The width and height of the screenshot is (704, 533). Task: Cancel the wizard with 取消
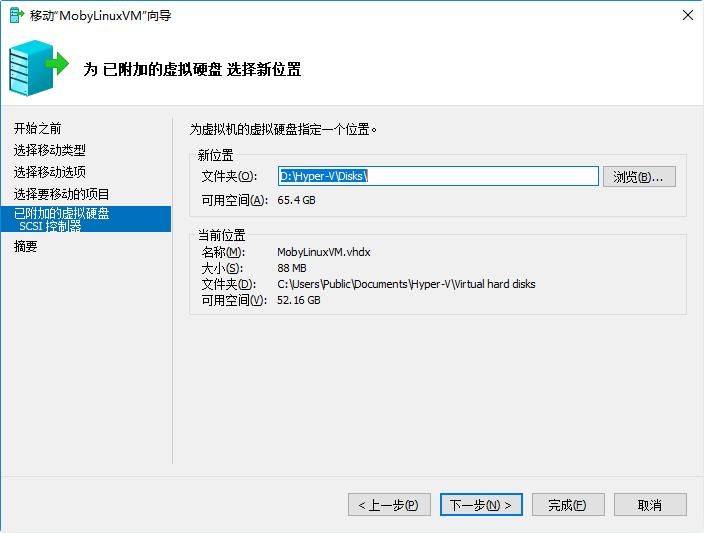pos(650,505)
